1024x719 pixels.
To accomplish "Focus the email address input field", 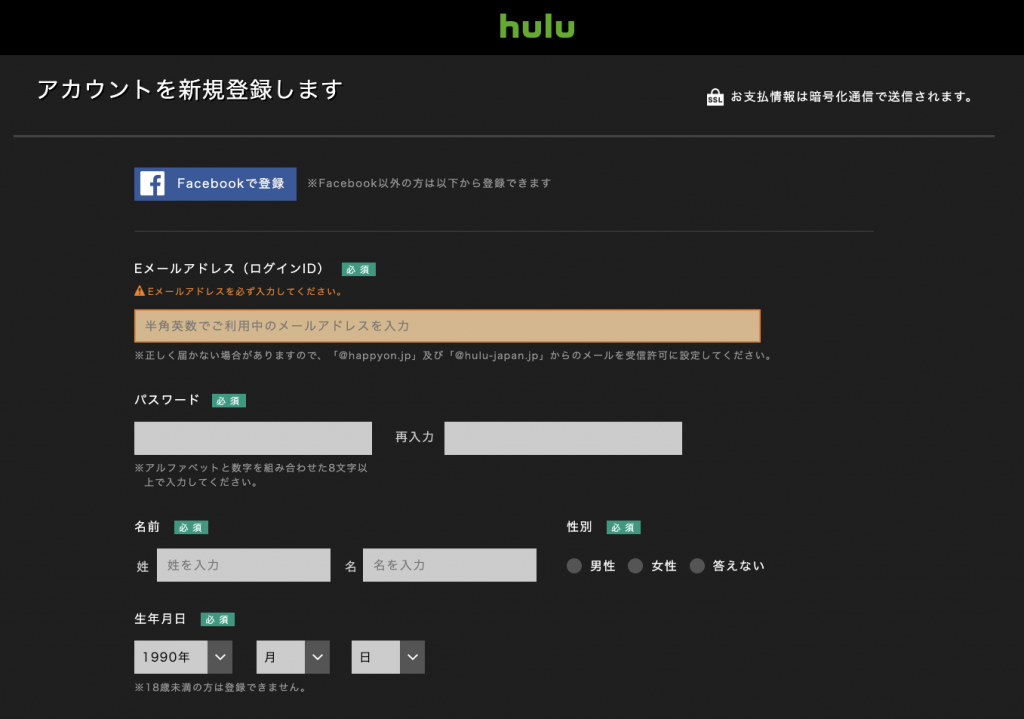I will [447, 326].
